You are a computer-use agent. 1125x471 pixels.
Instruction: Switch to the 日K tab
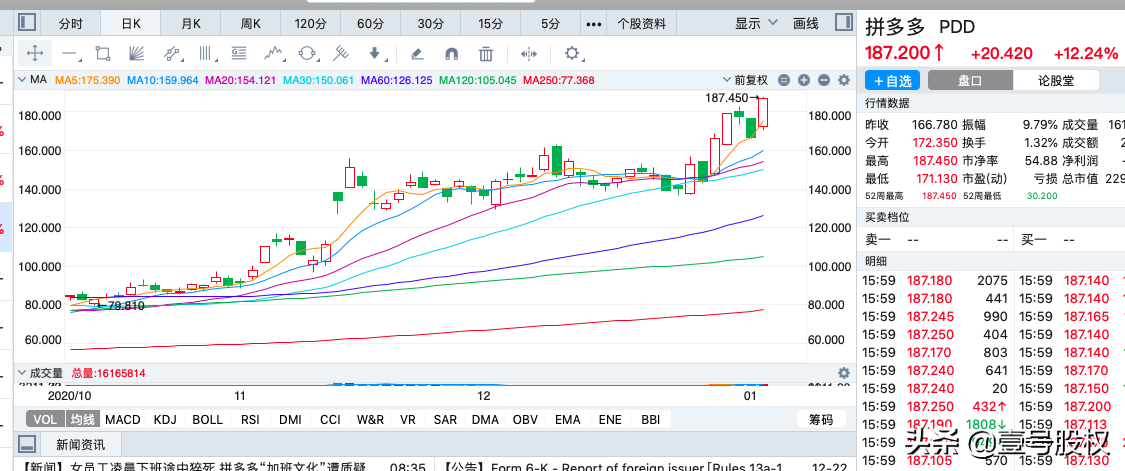(x=131, y=24)
